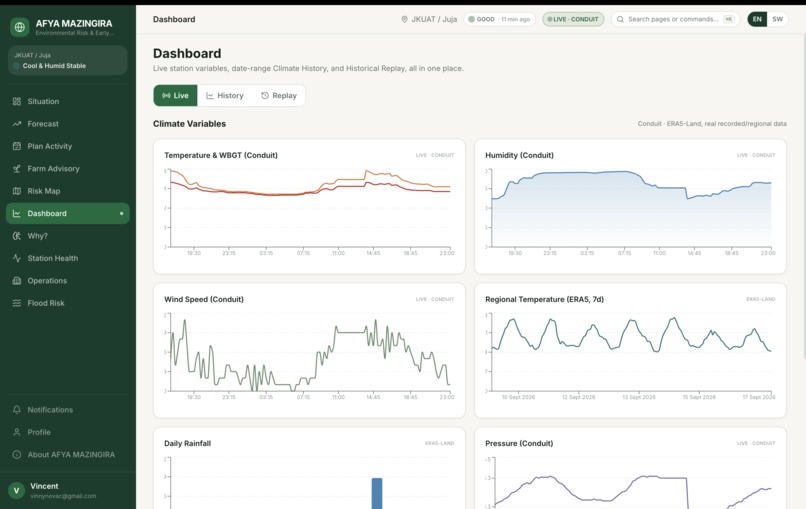Click the JKUAT / Juja location in header

coord(429,19)
